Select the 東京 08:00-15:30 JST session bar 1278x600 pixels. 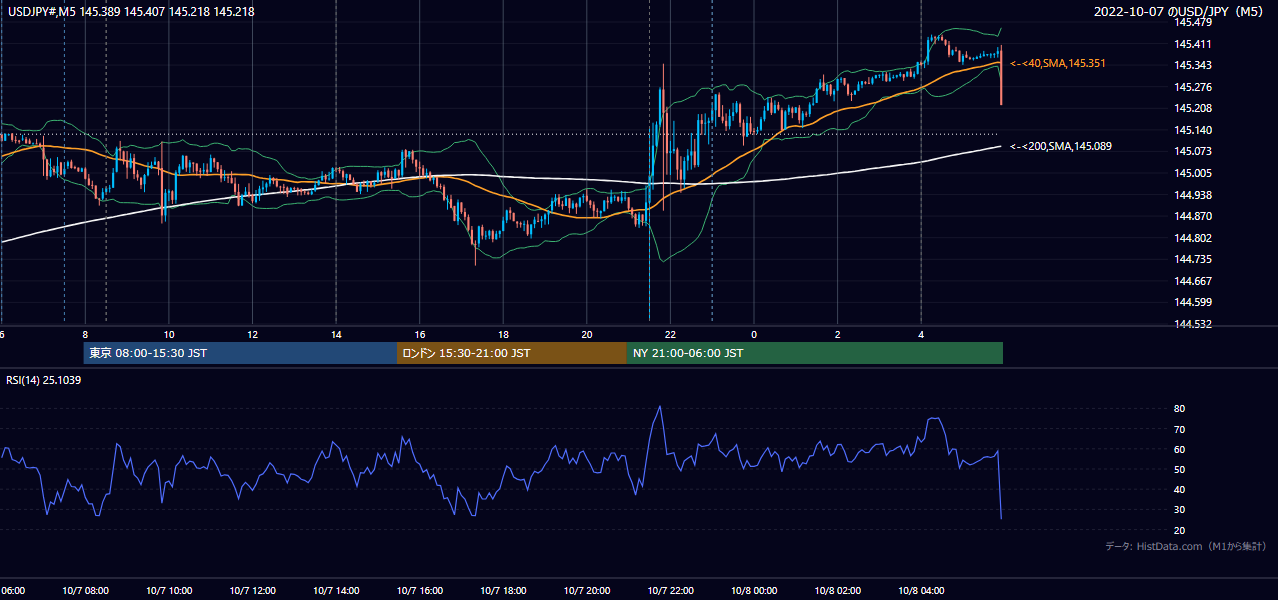(241, 353)
